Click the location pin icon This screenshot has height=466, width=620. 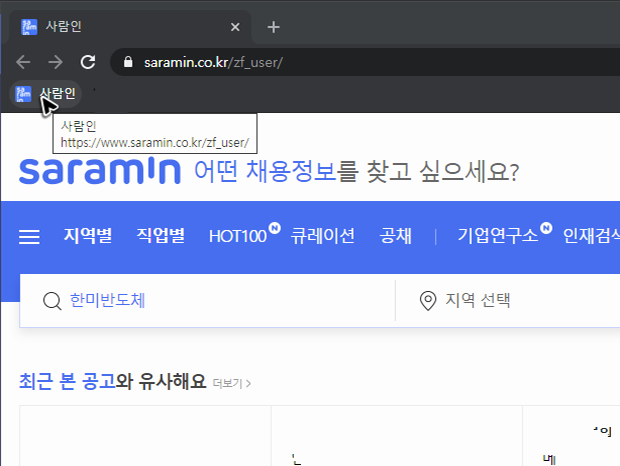pos(428,301)
